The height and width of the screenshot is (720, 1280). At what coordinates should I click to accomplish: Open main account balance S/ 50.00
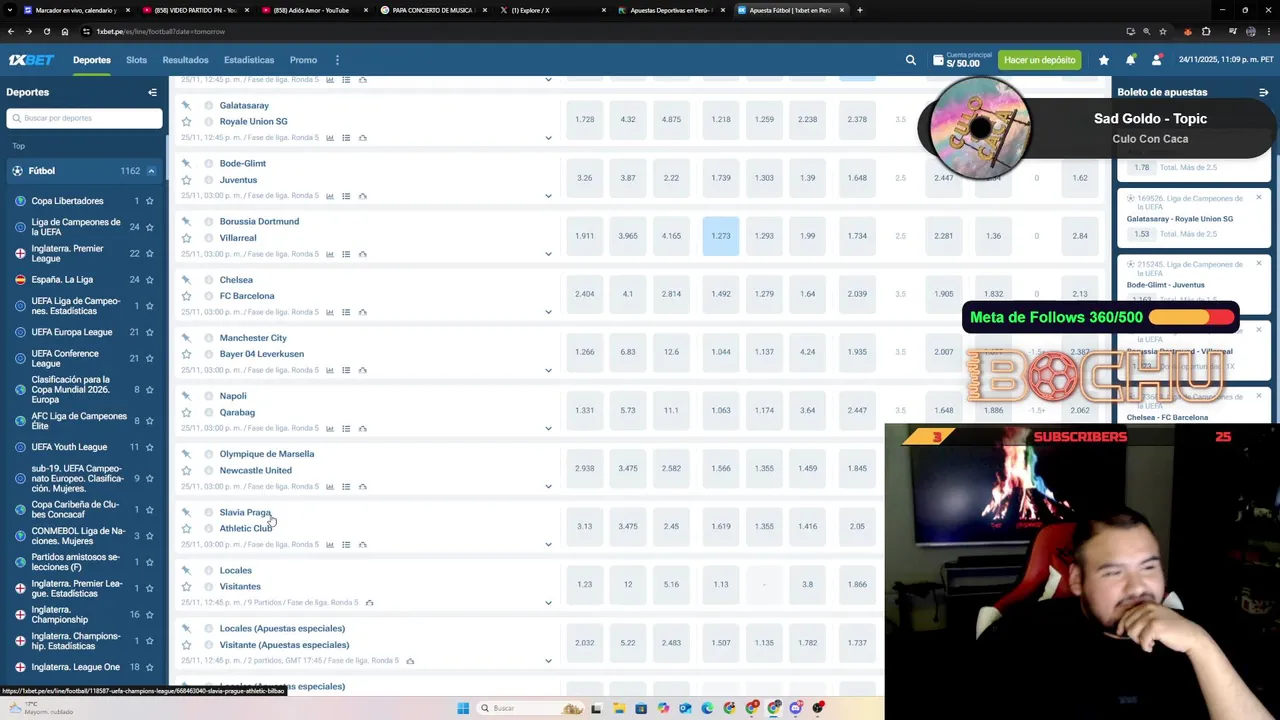coord(962,60)
